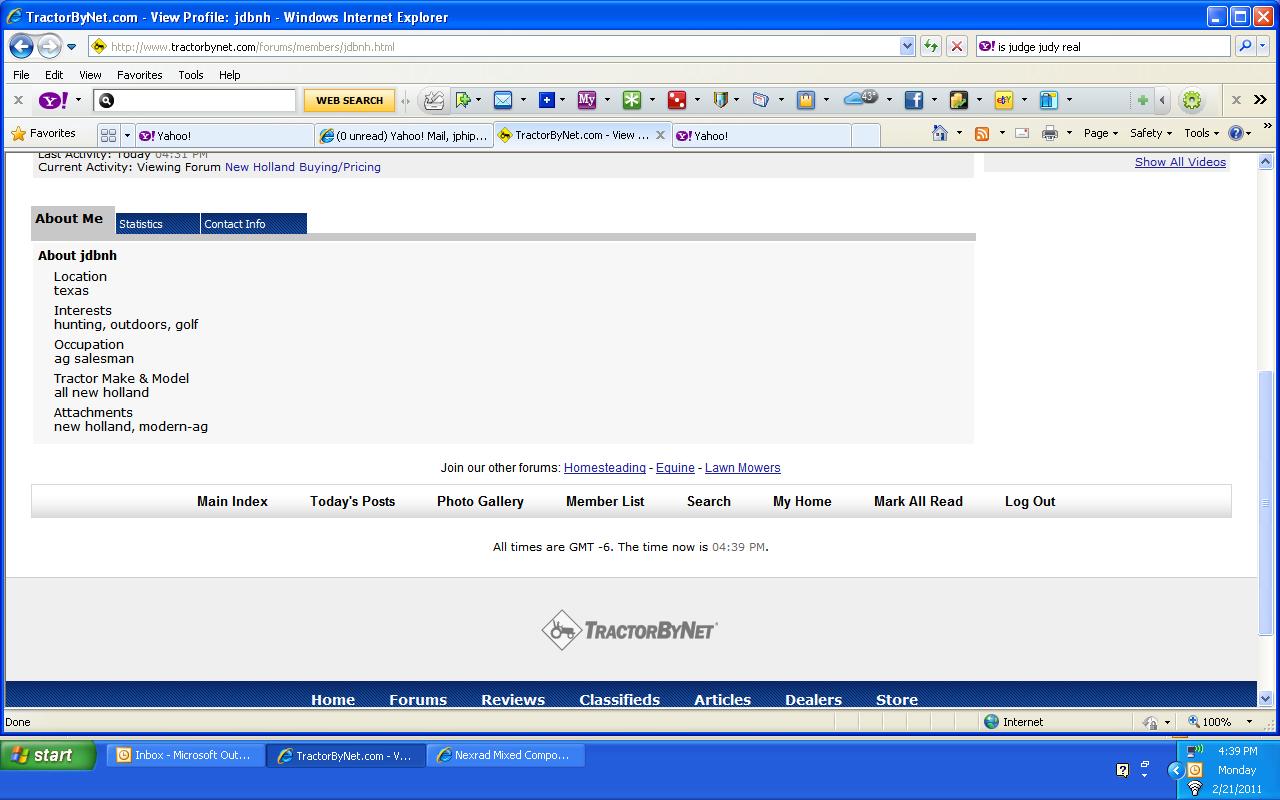Switch to the Statistics profile tab

point(157,224)
